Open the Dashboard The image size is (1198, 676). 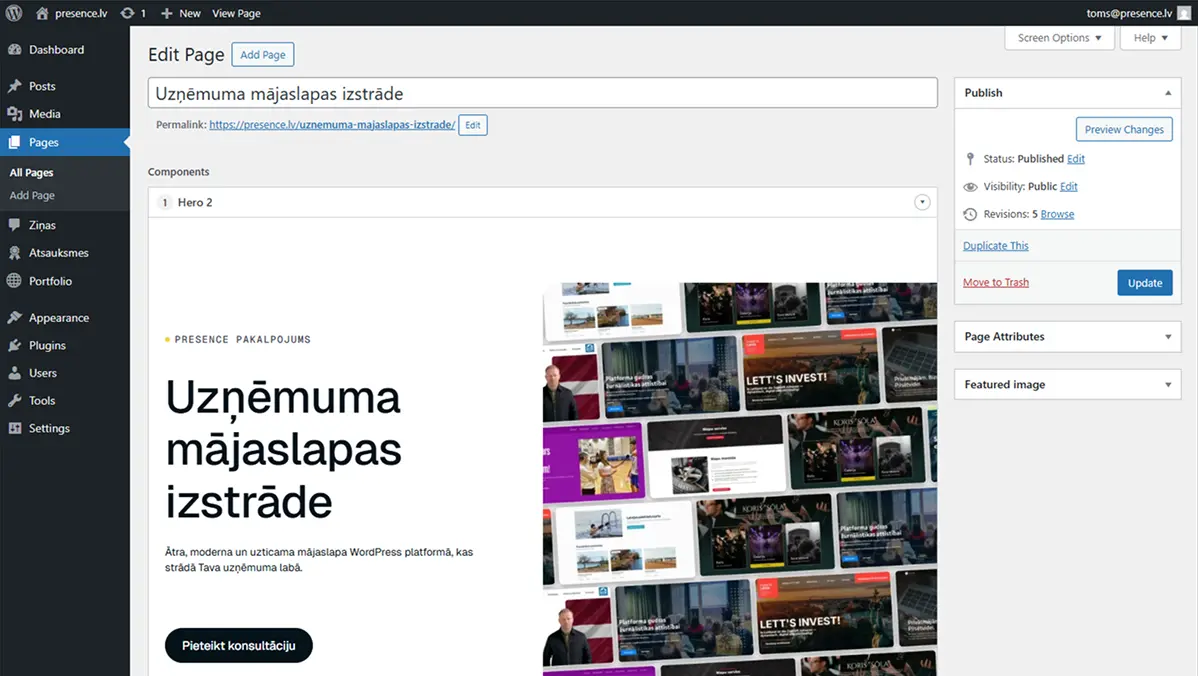pyautogui.click(x=55, y=49)
